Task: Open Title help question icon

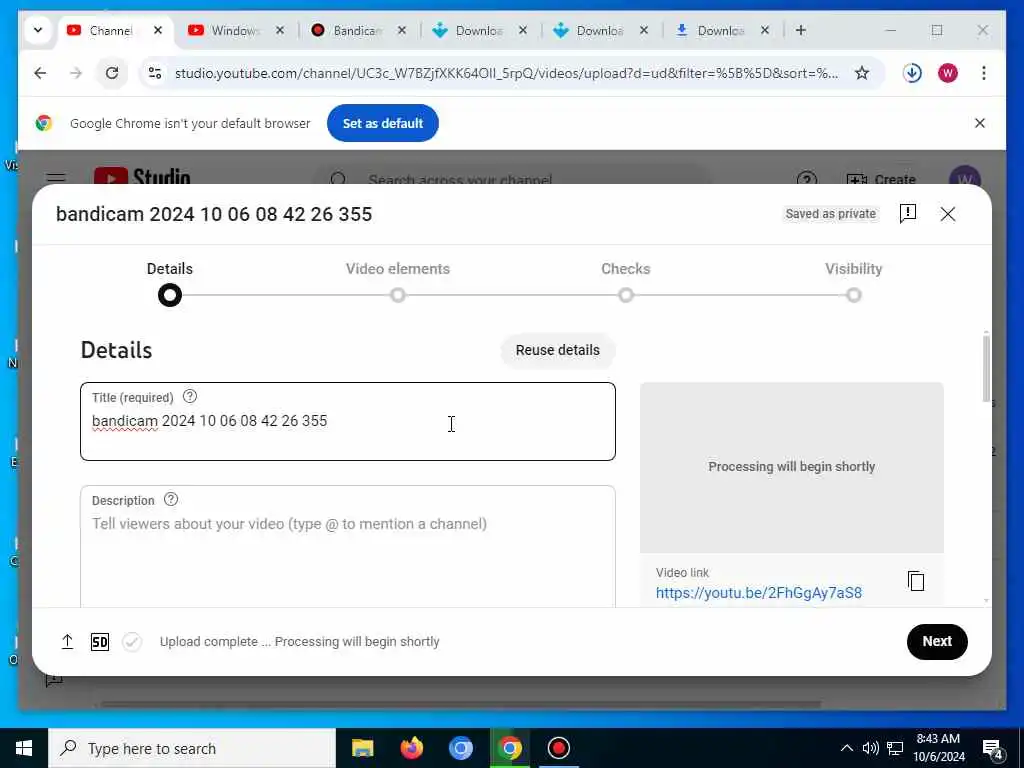Action: [x=189, y=396]
